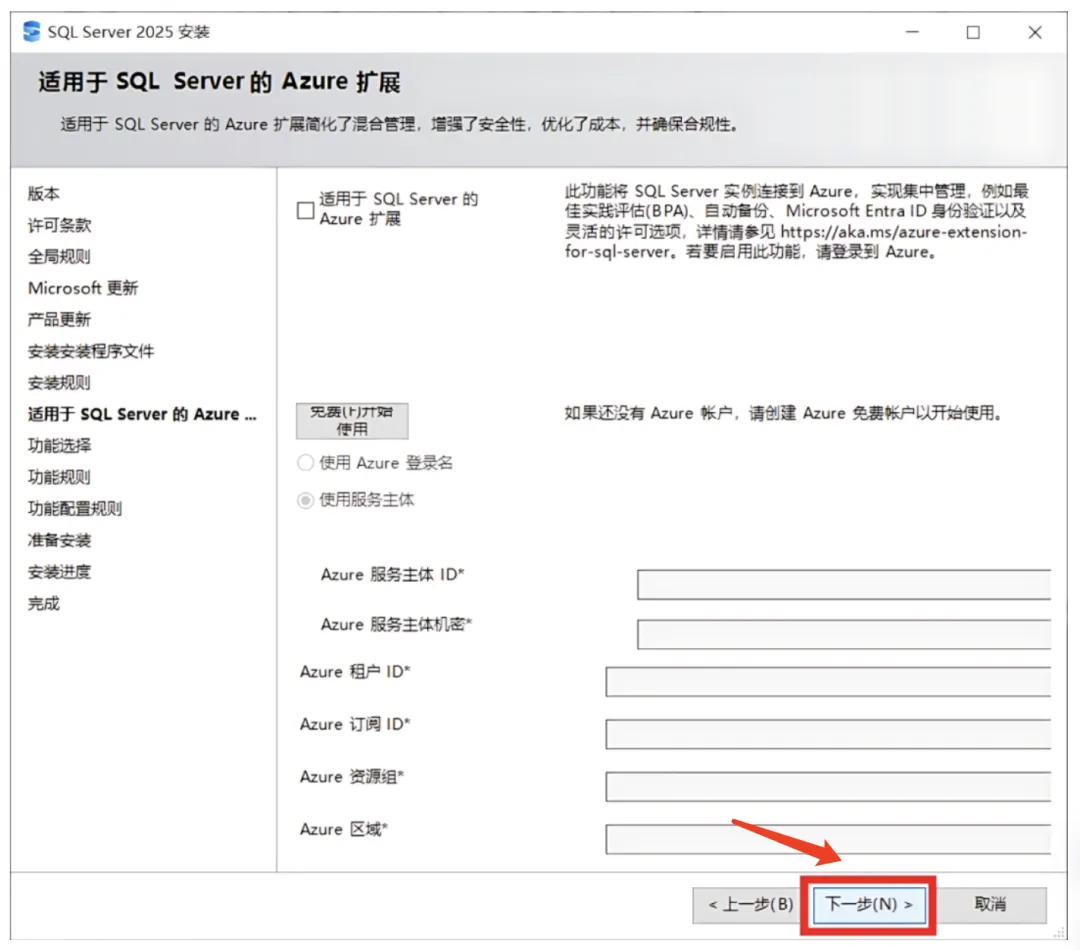Select the 安装进度 step in sidebar
Viewport: 1080px width, 950px height.
pyautogui.click(x=59, y=572)
